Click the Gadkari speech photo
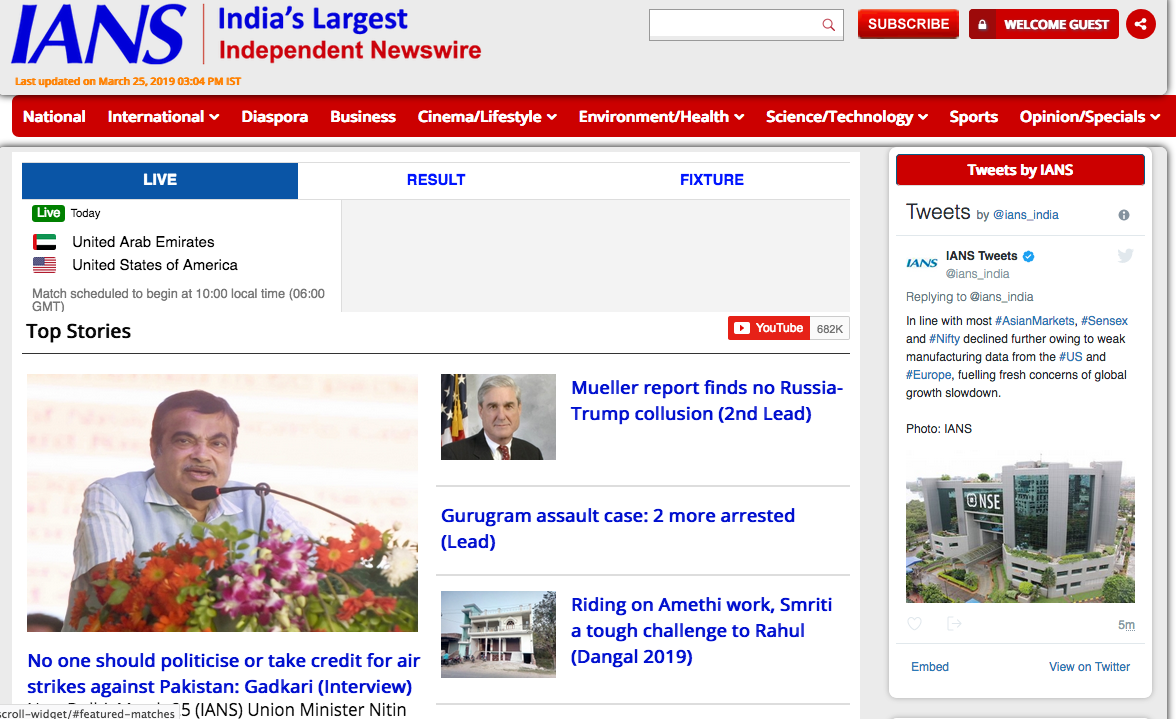The image size is (1176, 719). (x=222, y=502)
